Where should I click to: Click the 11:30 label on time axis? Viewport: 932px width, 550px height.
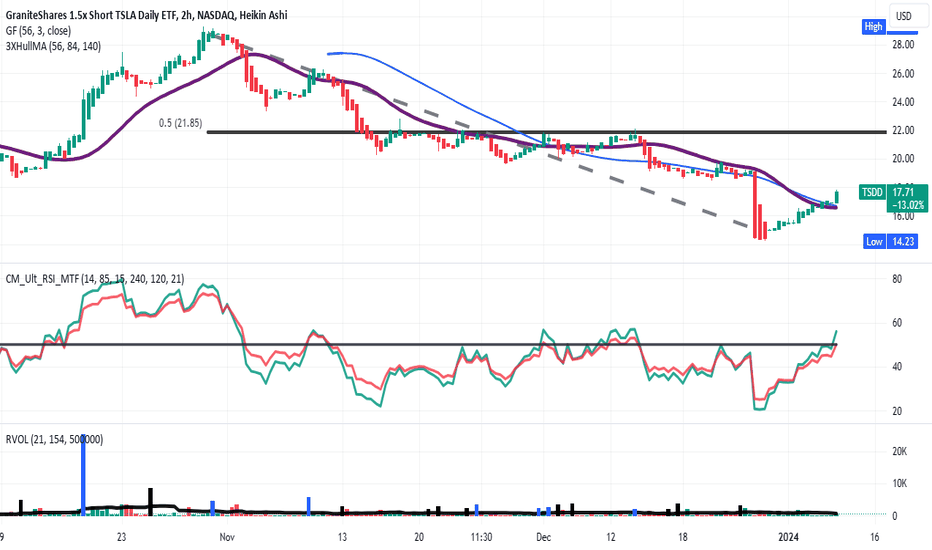(x=481, y=537)
